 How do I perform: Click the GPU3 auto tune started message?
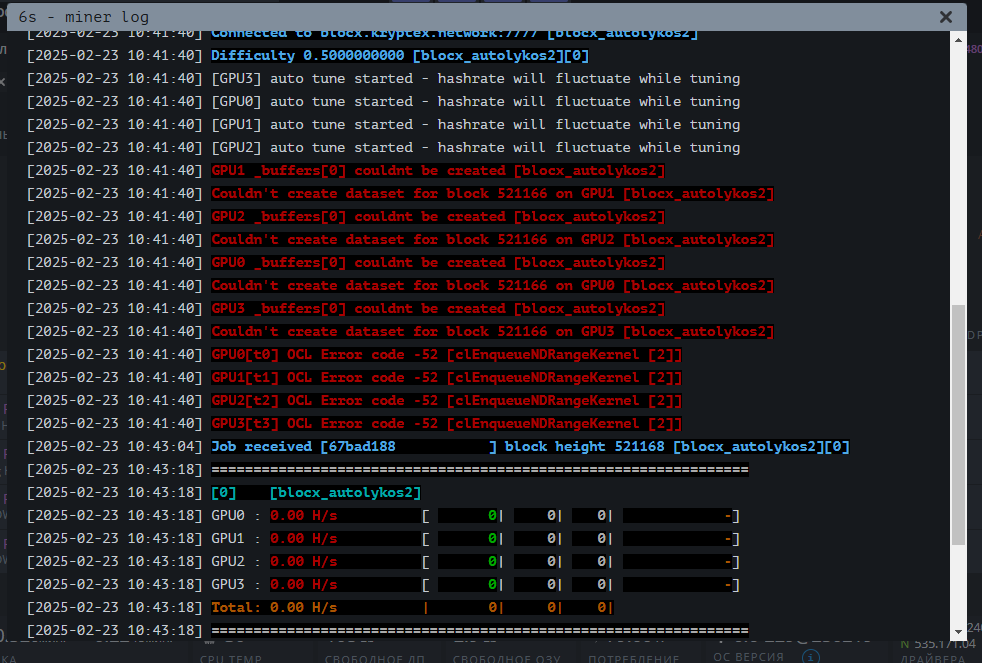point(475,79)
